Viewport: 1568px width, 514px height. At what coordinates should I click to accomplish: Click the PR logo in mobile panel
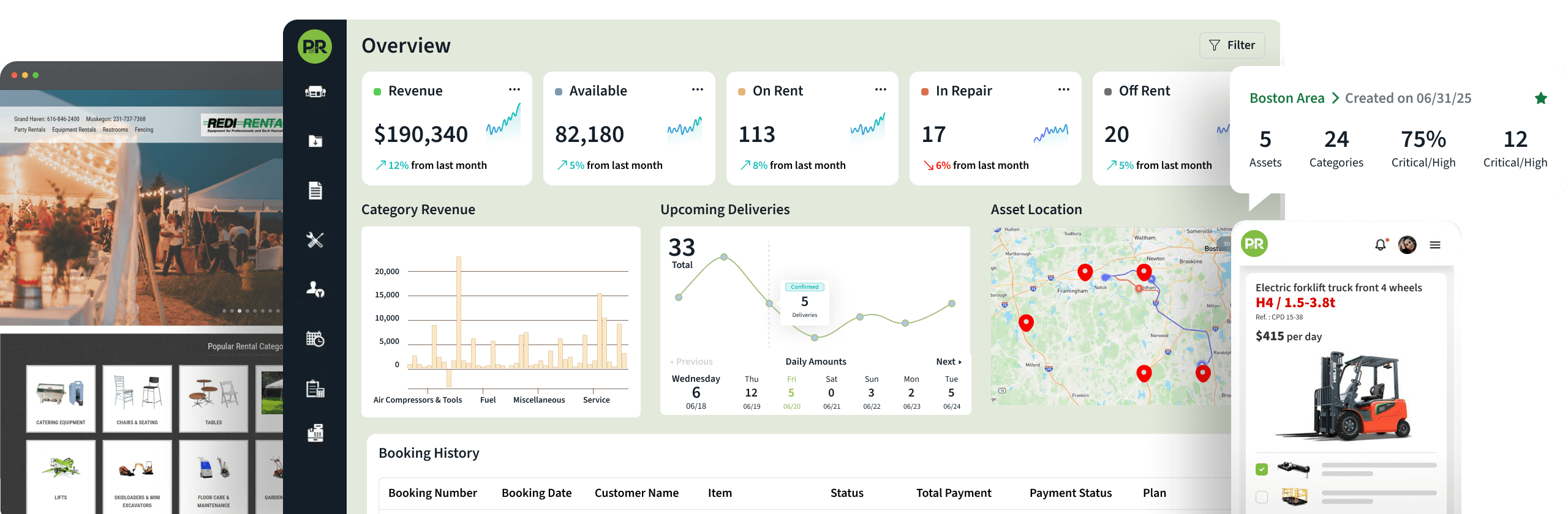[1254, 244]
